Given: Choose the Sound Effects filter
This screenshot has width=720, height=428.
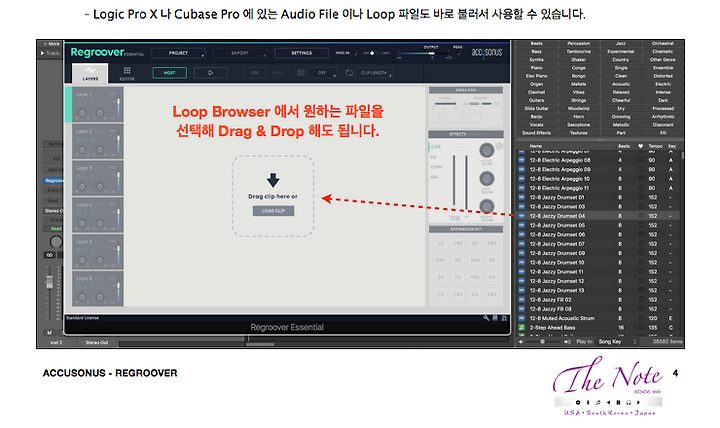Looking at the screenshot, I should coord(536,133).
